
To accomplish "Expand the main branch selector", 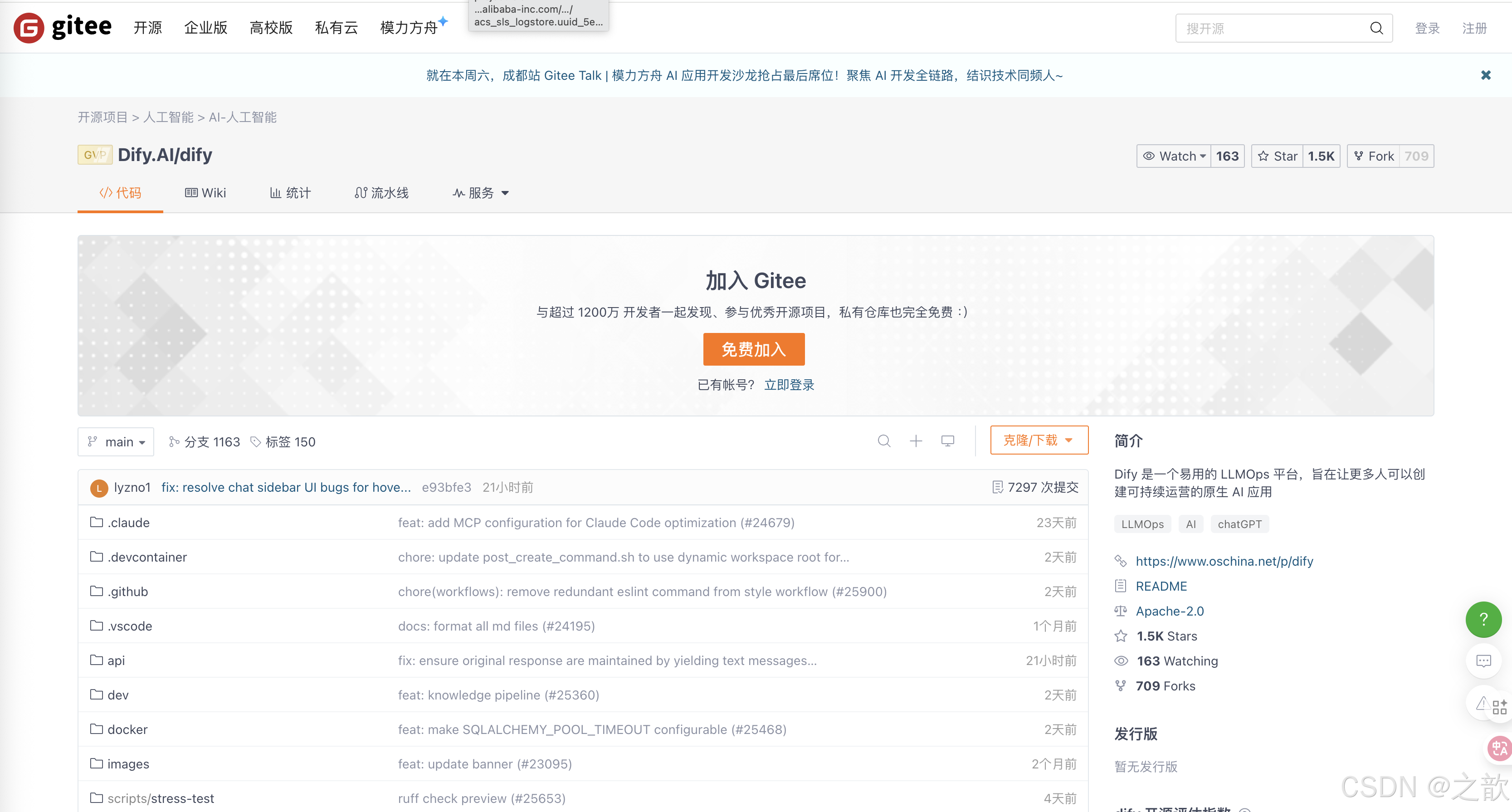I will 116,441.
